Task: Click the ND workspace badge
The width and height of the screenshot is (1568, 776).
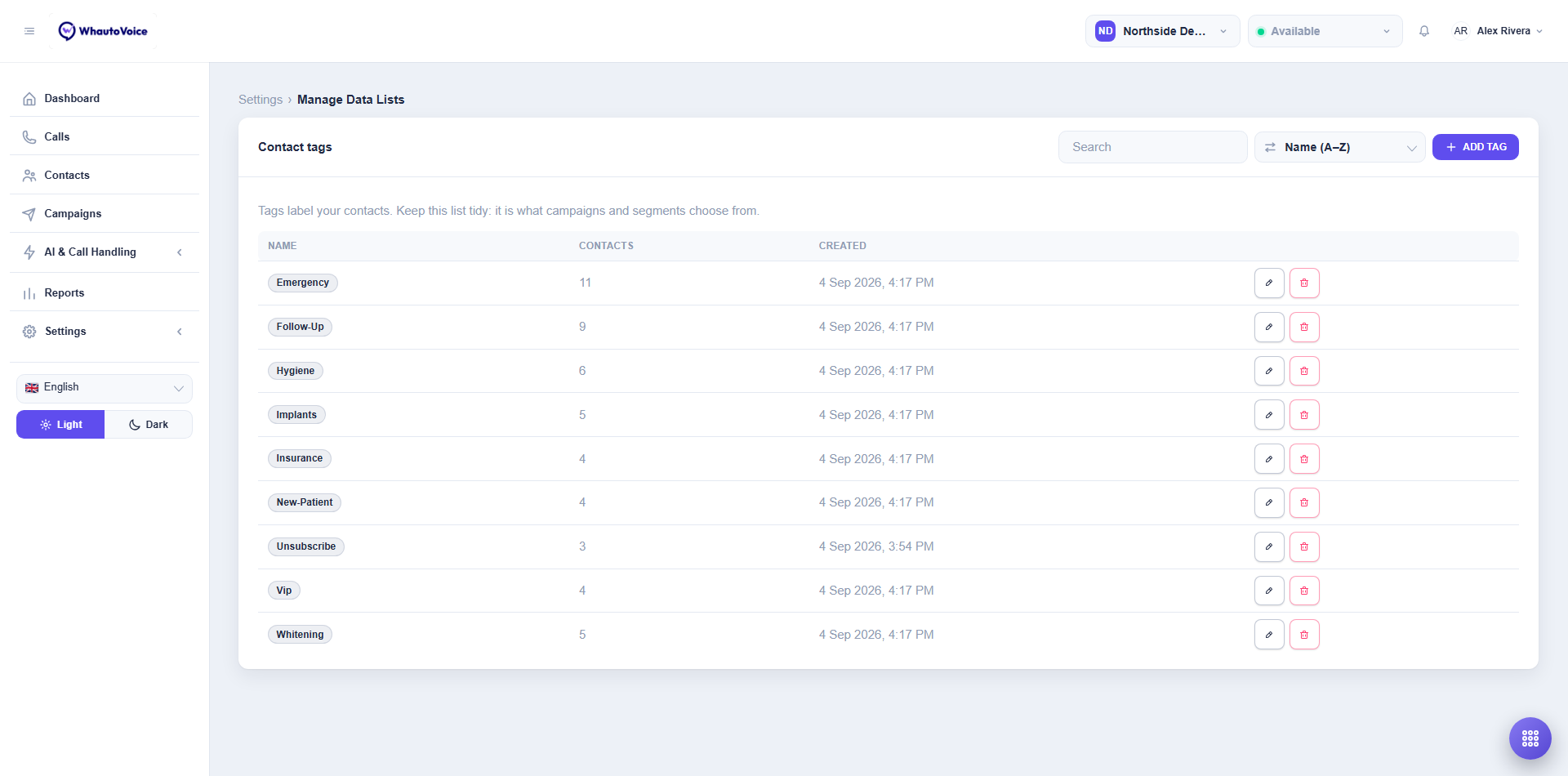Action: tap(1105, 31)
